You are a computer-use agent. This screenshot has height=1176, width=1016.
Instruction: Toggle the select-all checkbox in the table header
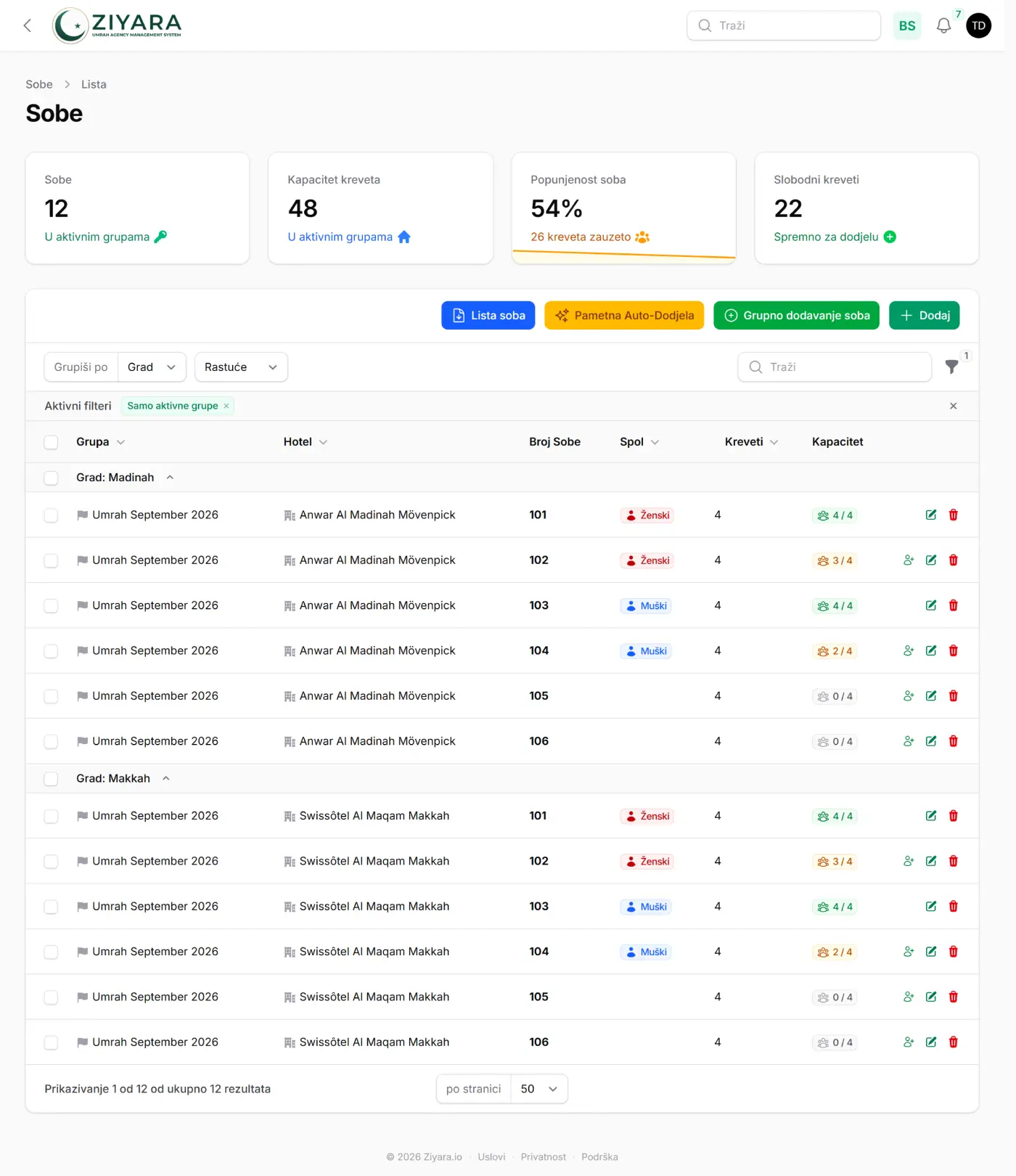click(51, 442)
